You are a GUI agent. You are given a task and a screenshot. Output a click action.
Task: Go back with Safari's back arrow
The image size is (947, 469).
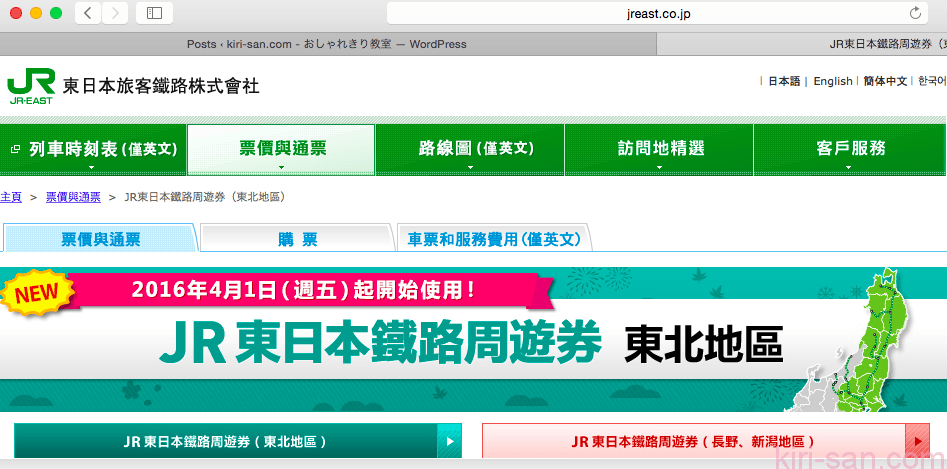point(88,13)
